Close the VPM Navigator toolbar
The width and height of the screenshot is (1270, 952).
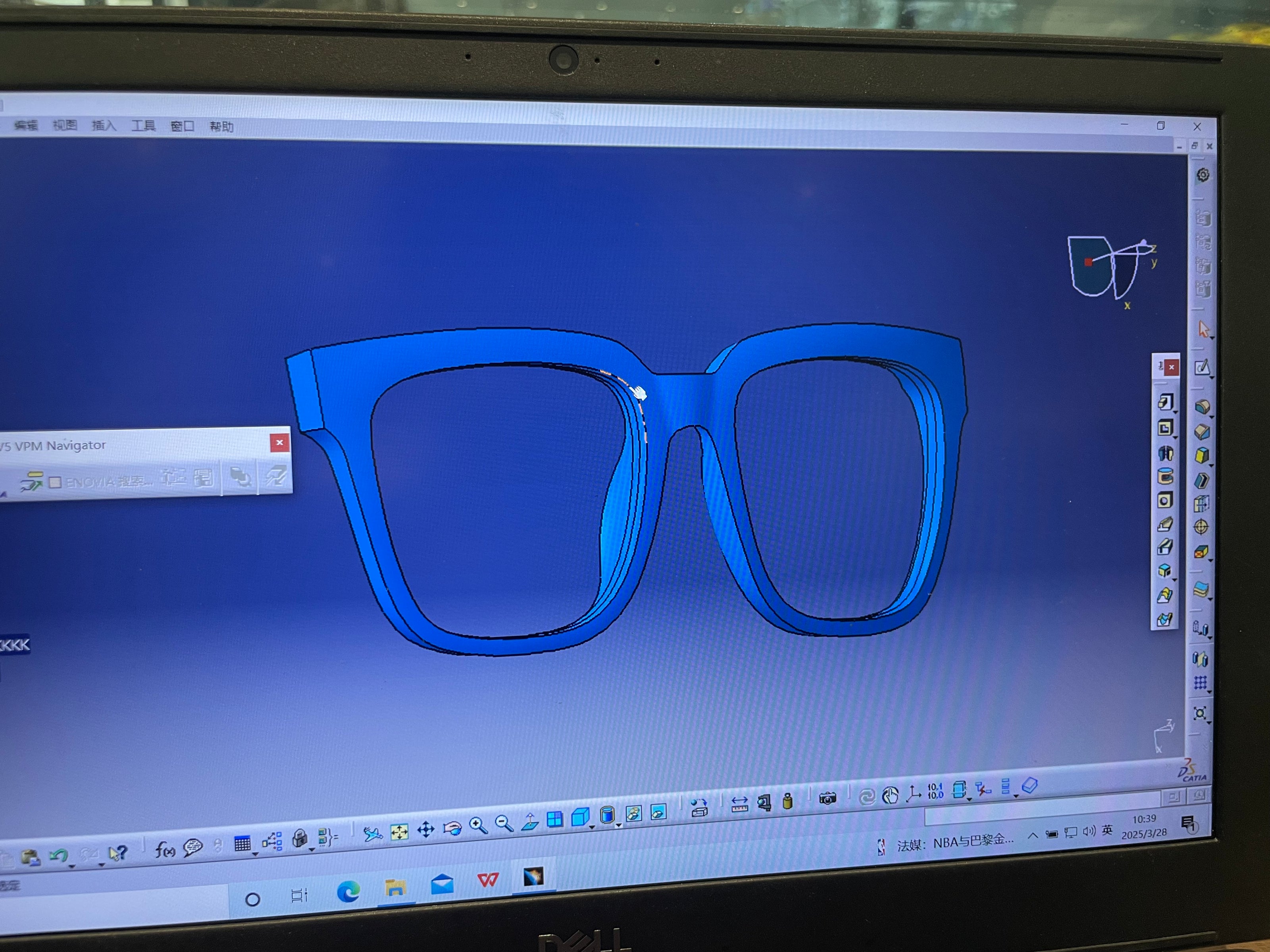coord(280,442)
